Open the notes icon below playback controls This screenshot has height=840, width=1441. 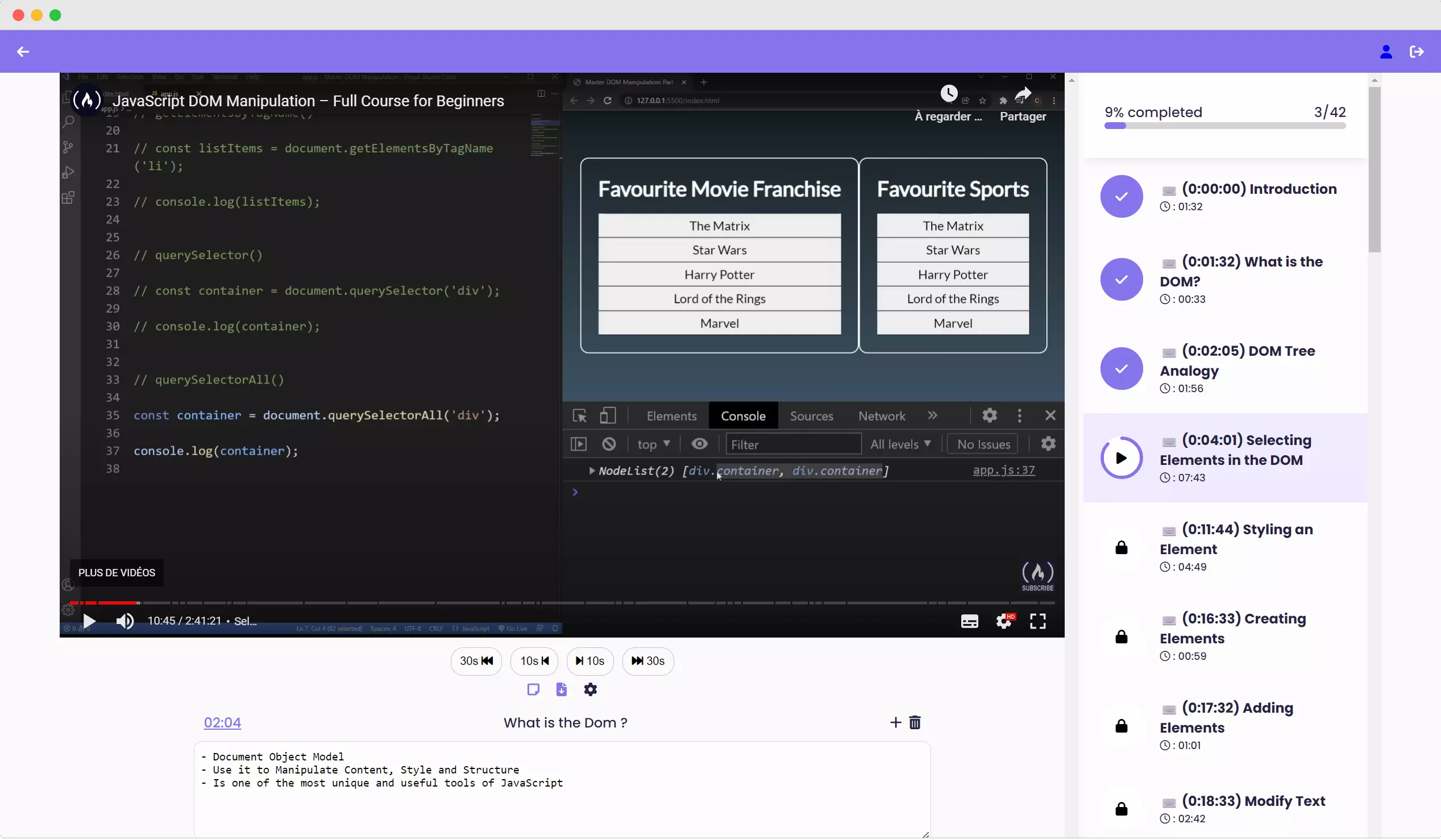coord(533,689)
